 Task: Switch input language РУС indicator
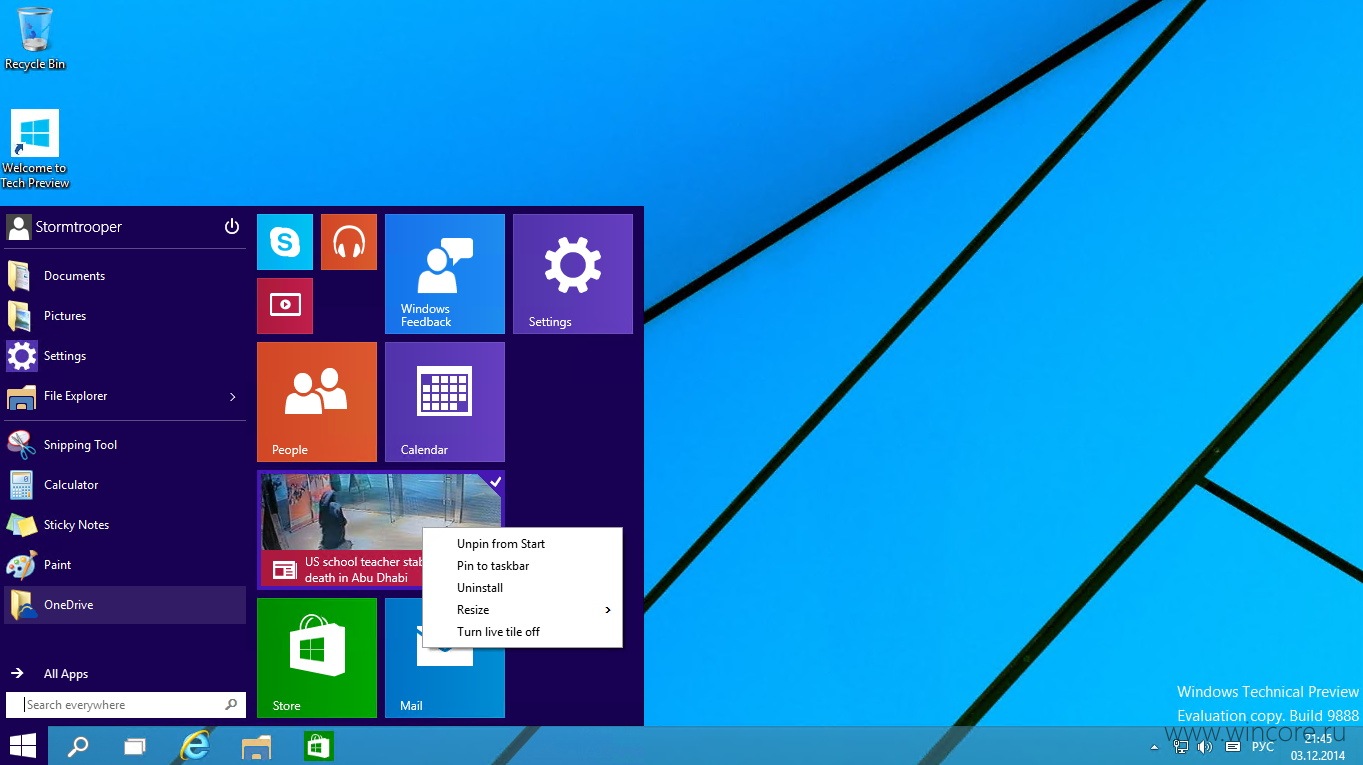[x=1263, y=747]
